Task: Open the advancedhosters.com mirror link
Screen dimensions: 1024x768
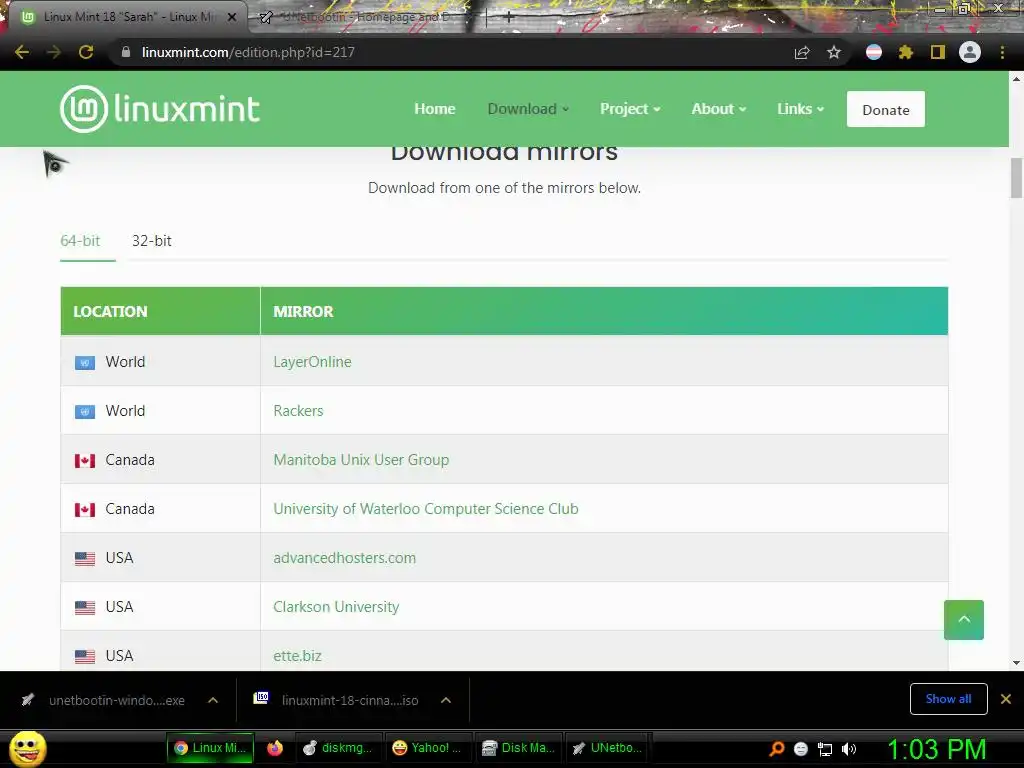Action: 344,558
